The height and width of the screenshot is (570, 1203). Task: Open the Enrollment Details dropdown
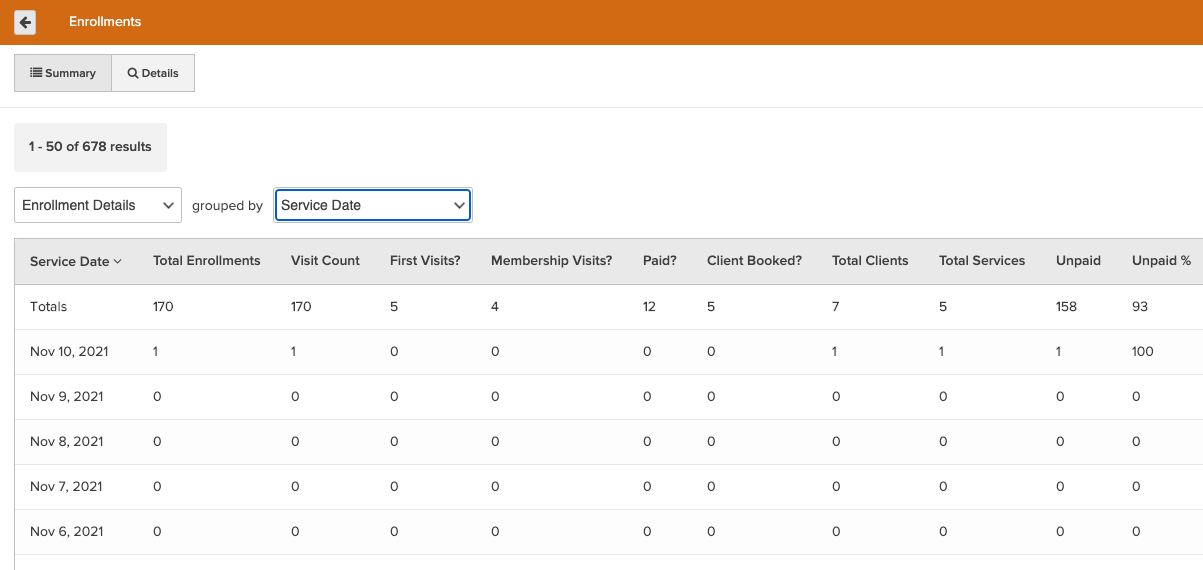(x=98, y=205)
